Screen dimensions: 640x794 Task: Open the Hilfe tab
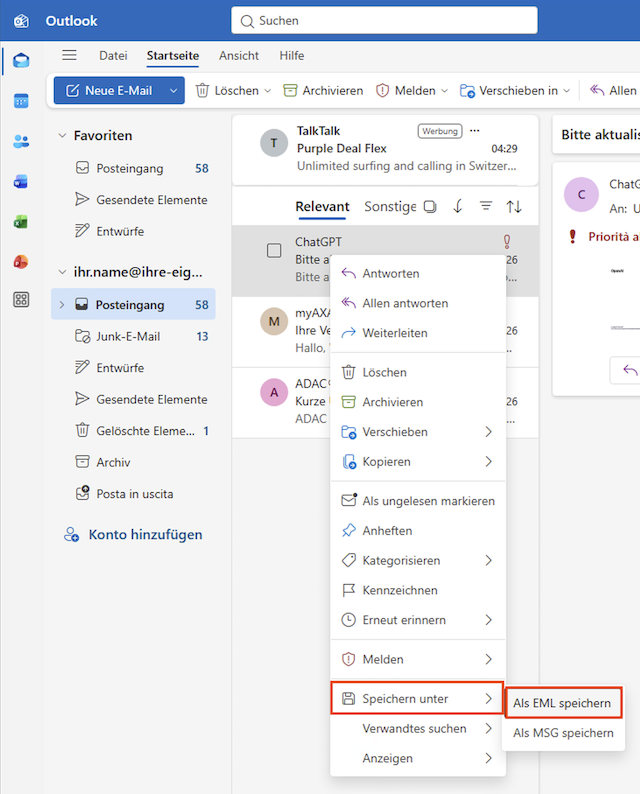point(292,56)
